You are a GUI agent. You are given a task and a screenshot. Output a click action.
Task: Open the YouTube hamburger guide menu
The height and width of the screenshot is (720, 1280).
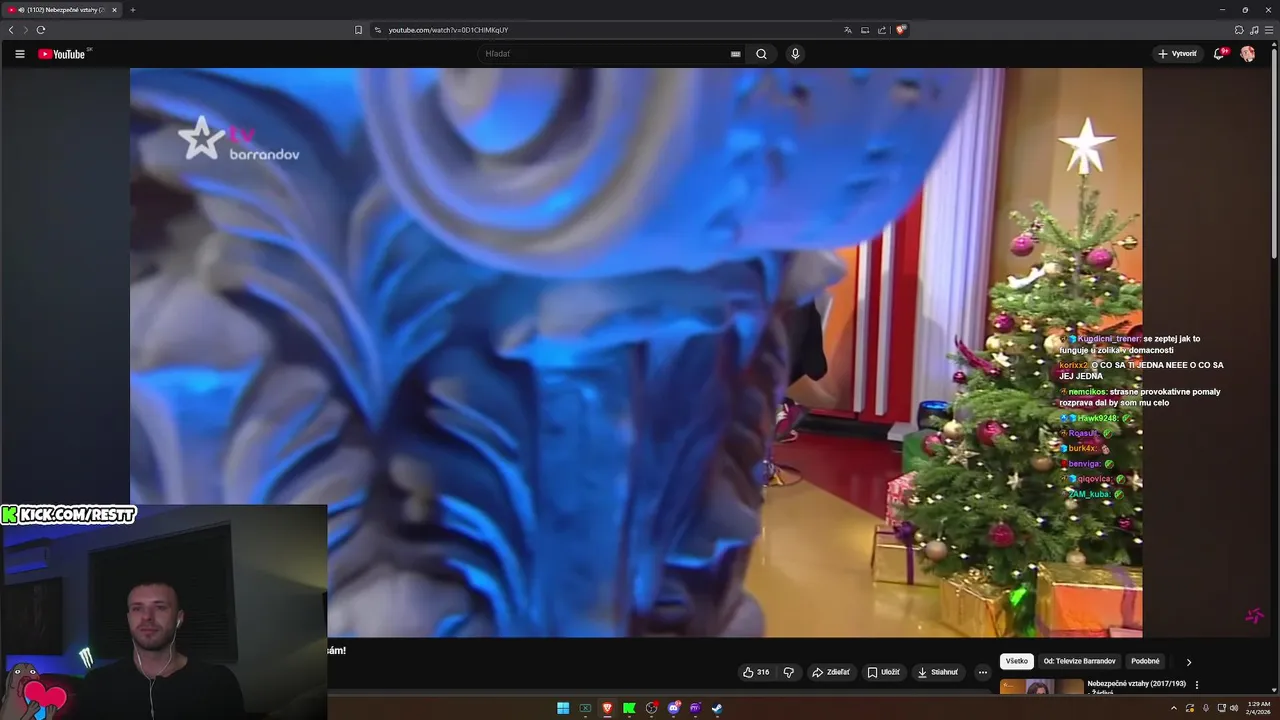point(19,54)
